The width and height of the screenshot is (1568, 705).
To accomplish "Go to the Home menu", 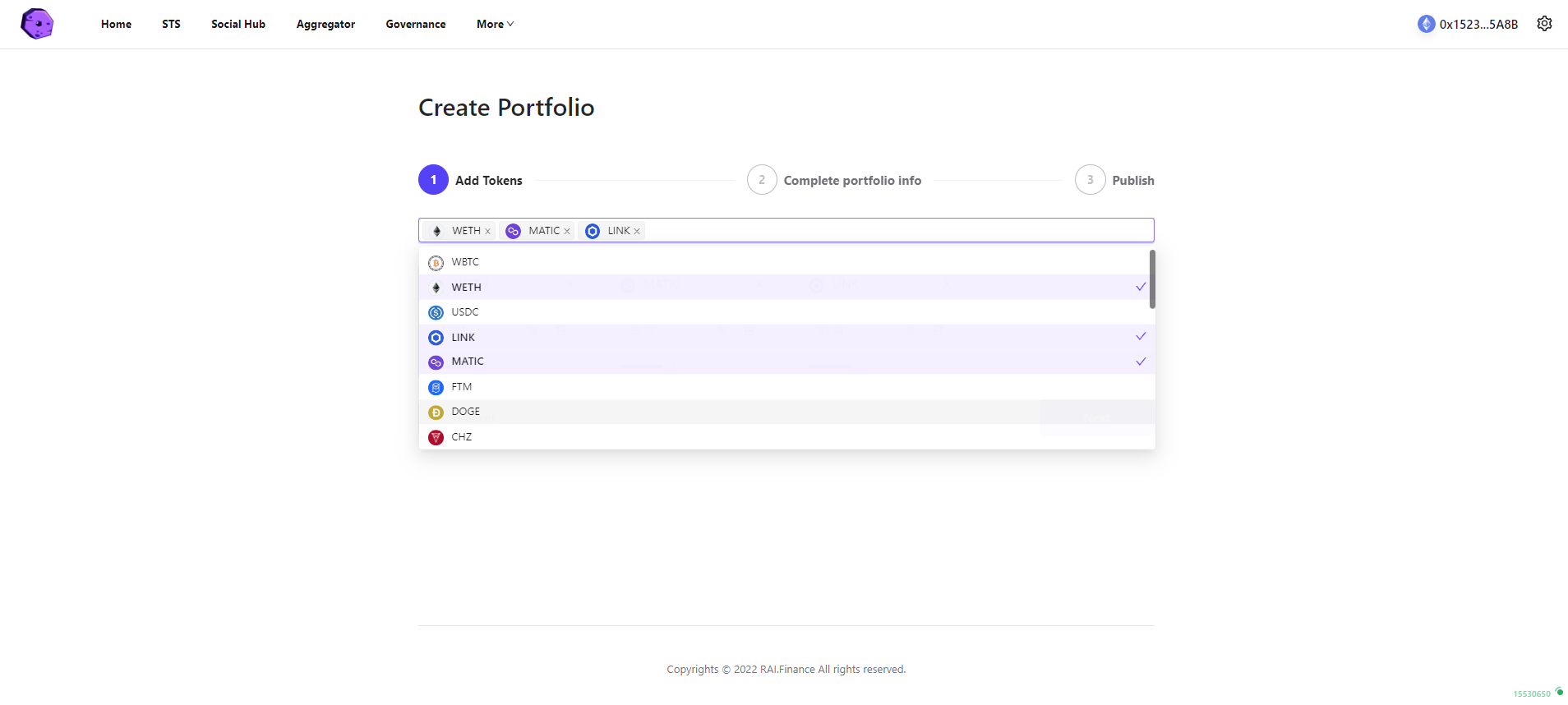I will [116, 24].
